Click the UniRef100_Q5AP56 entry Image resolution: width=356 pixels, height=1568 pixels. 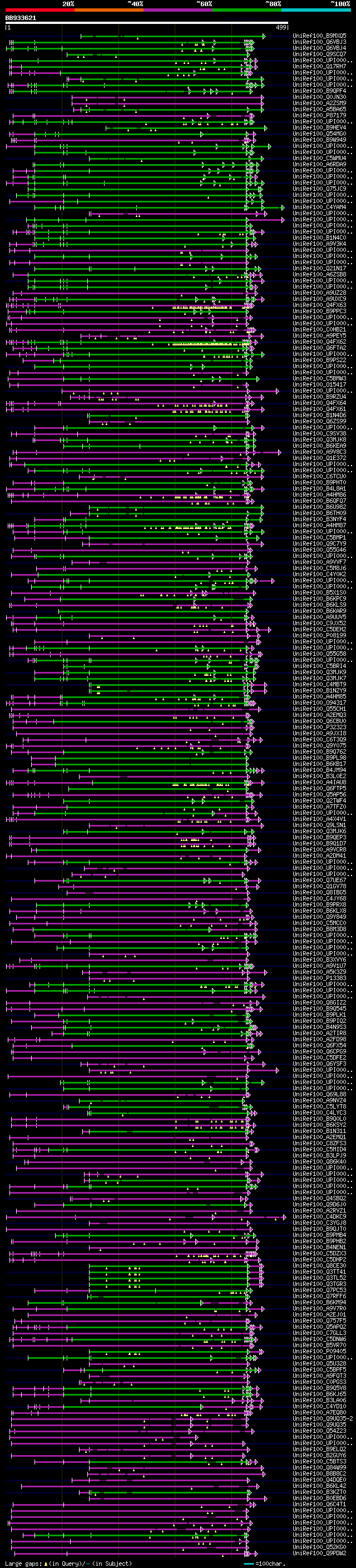(x=319, y=794)
